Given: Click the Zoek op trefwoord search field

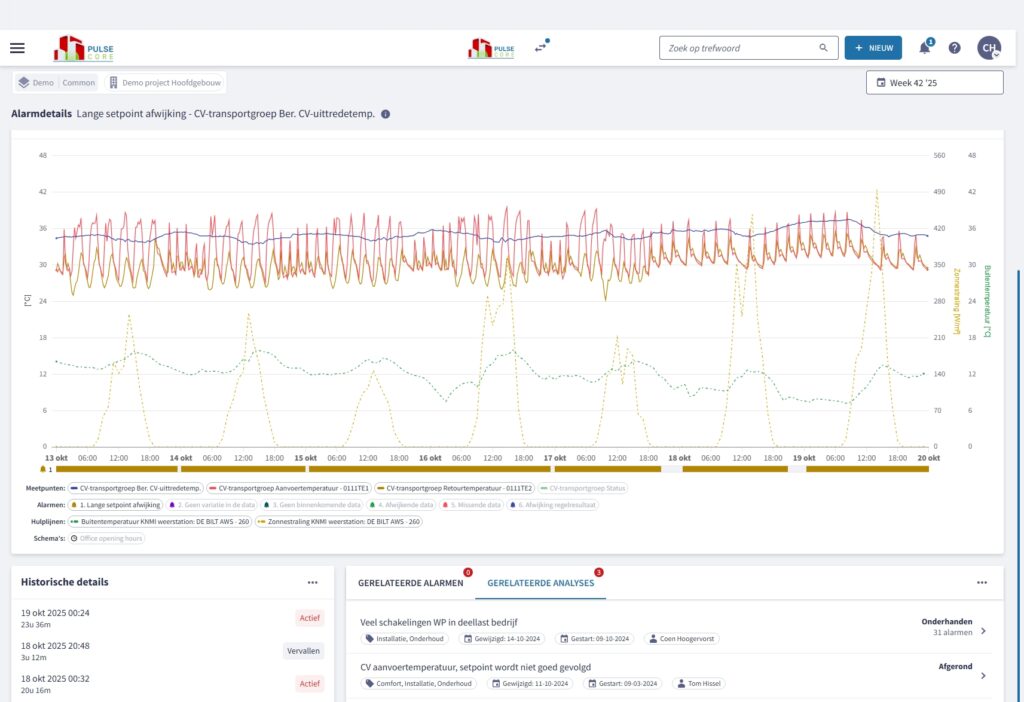Looking at the screenshot, I should click(738, 48).
